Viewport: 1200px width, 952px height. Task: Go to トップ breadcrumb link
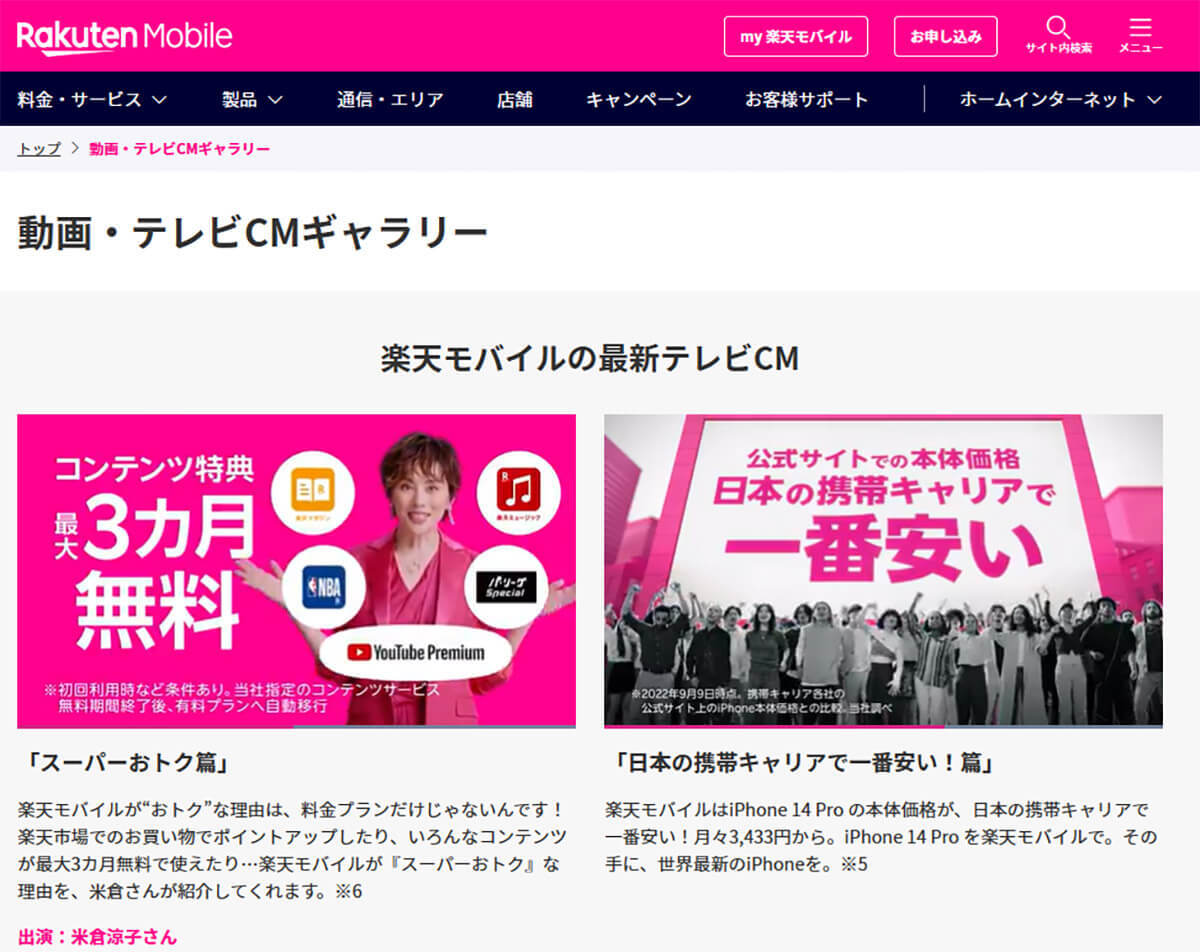[39, 149]
